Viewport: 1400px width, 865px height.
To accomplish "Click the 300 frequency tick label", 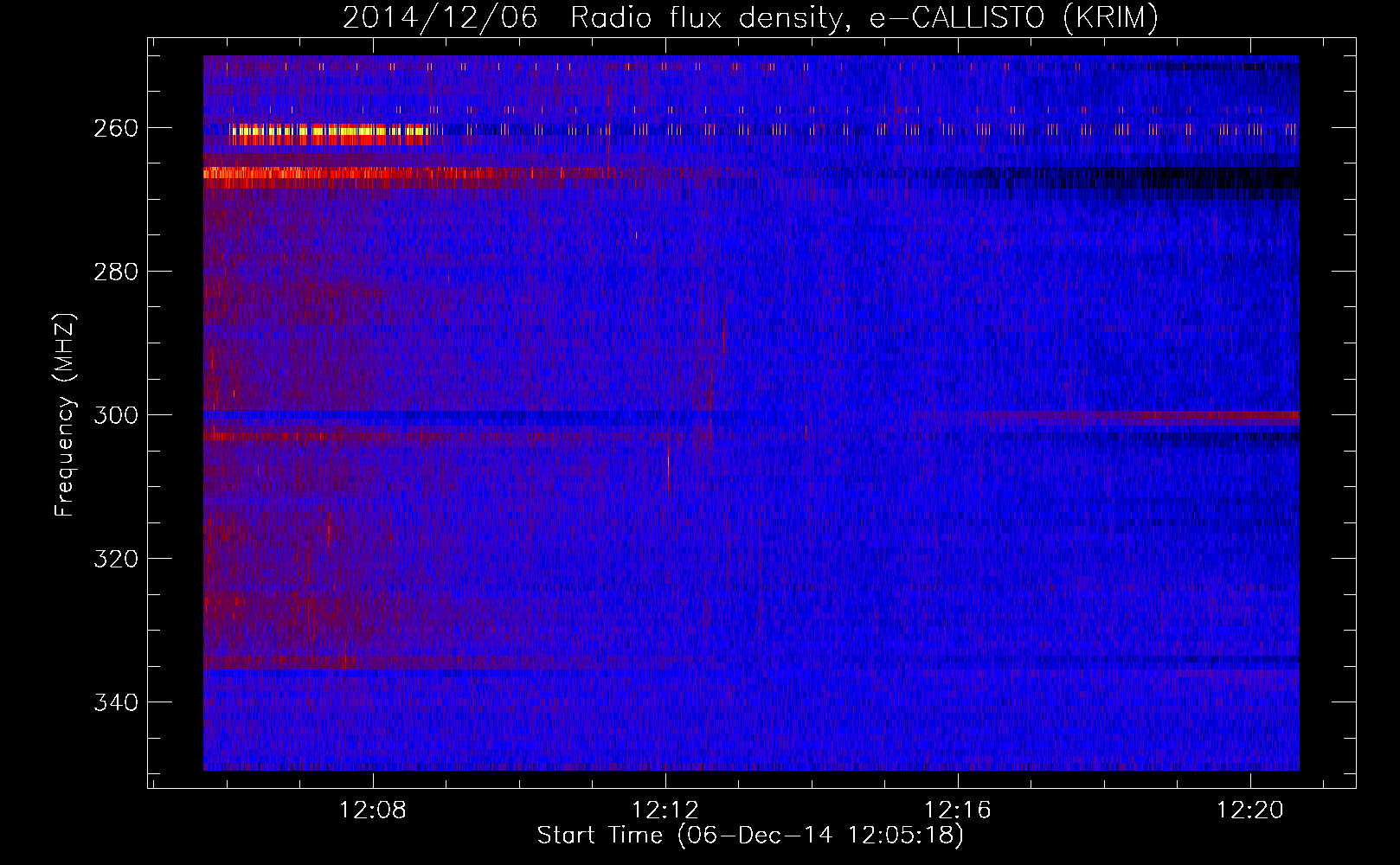I will 116,415.
